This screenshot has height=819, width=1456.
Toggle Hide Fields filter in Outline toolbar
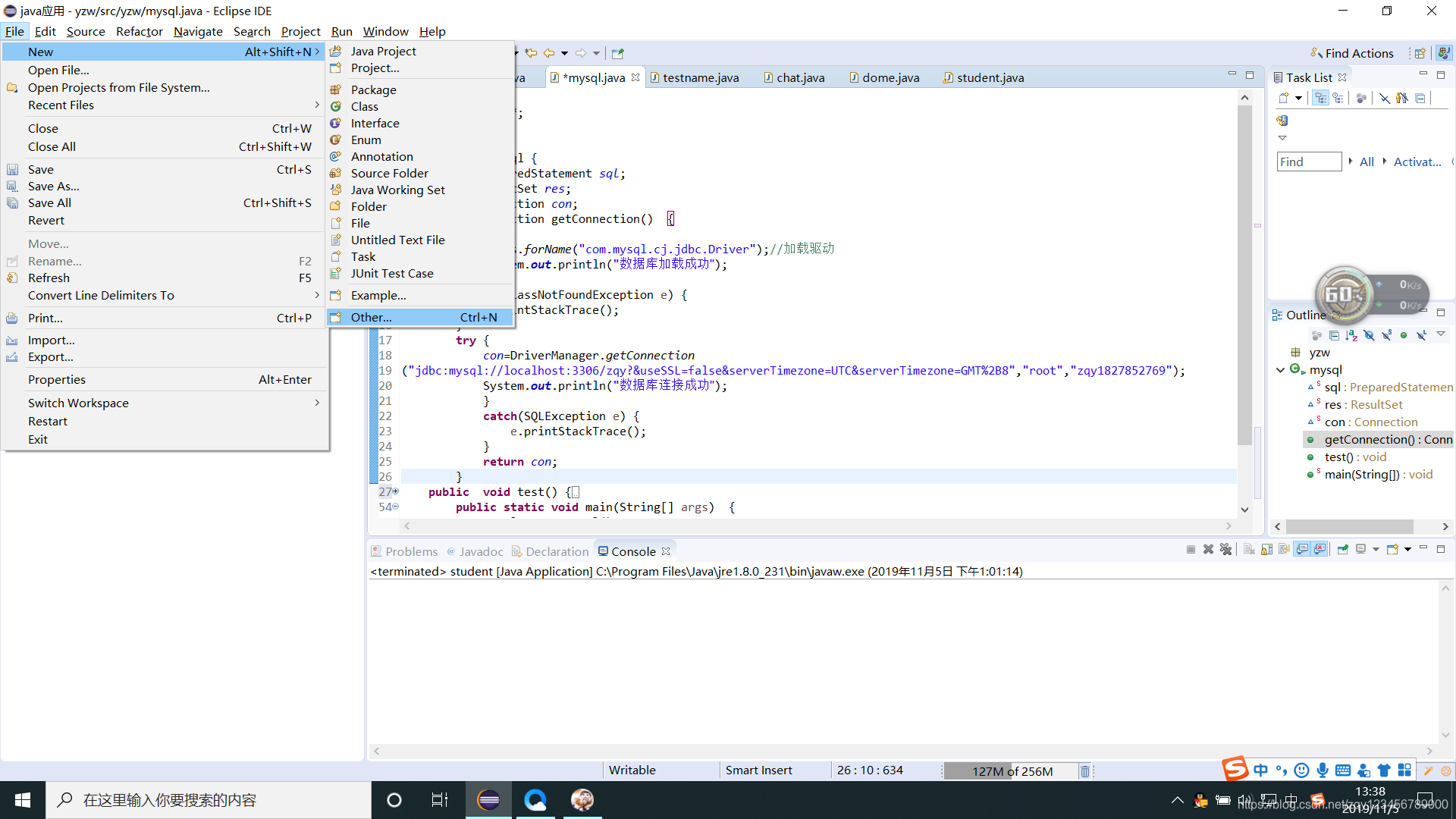point(1369,335)
